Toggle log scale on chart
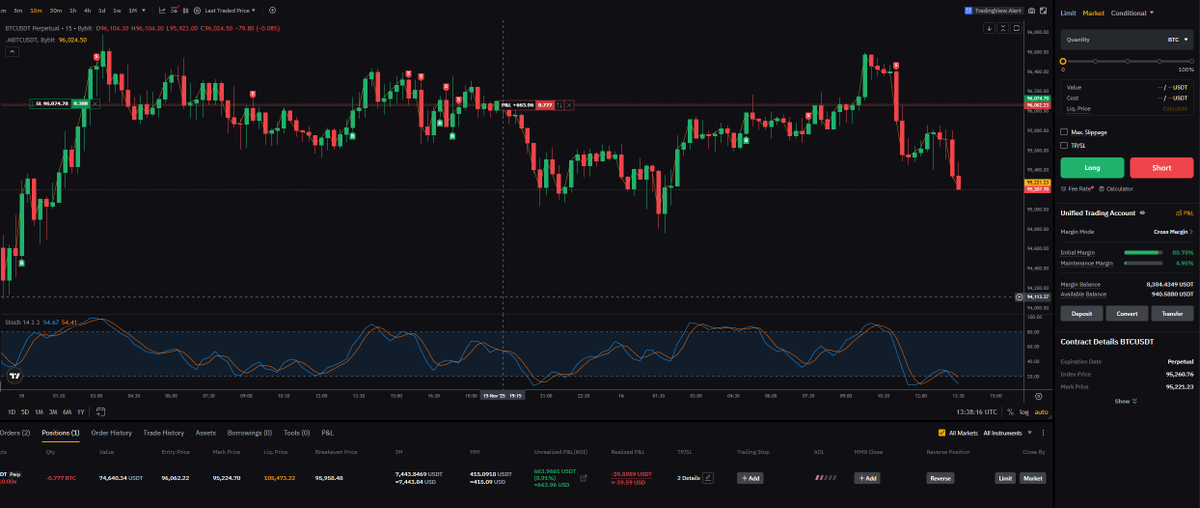Viewport: 1200px width, 508px height. pyautogui.click(x=1024, y=412)
